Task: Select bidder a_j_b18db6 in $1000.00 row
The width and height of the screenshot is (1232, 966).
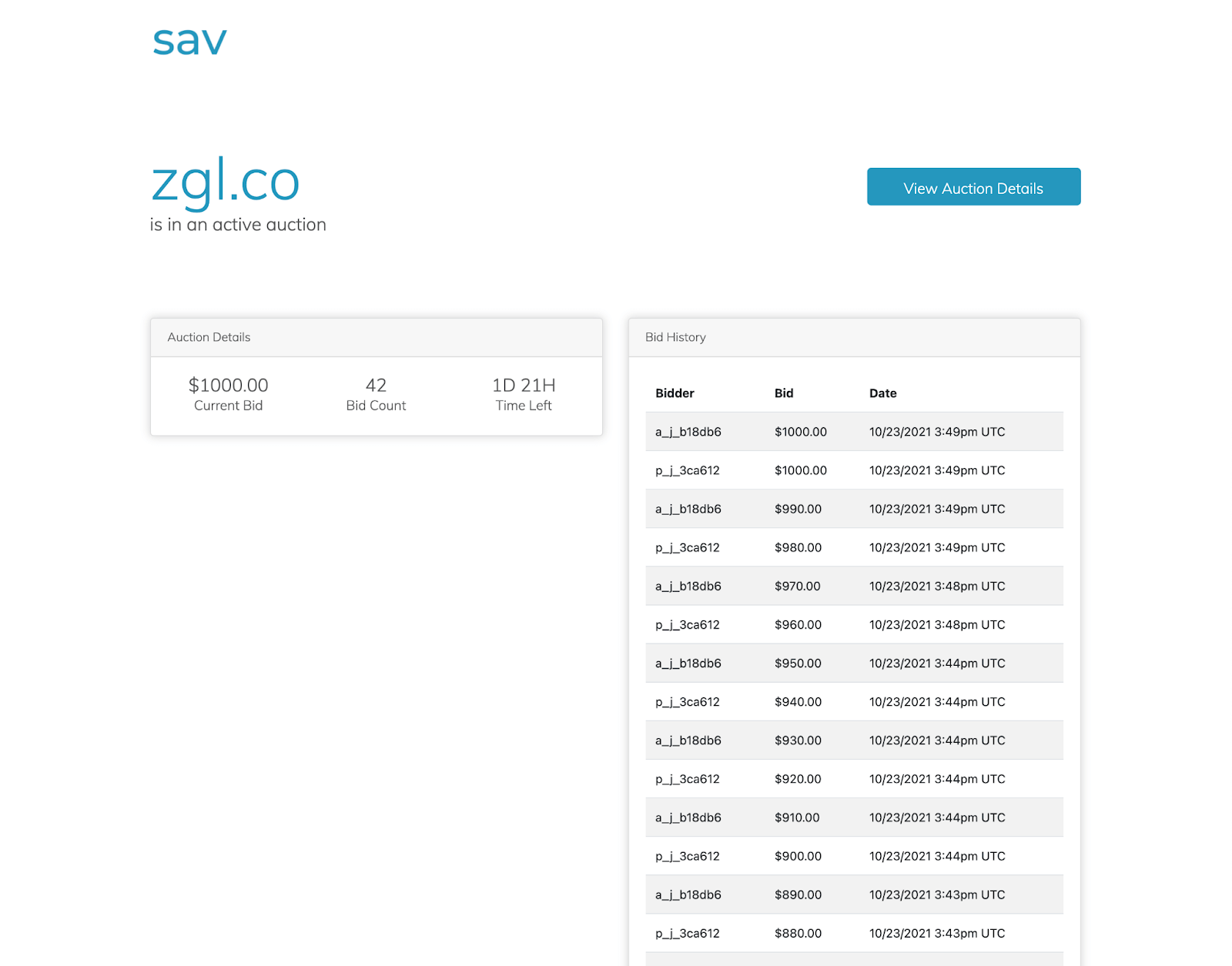Action: click(x=688, y=432)
